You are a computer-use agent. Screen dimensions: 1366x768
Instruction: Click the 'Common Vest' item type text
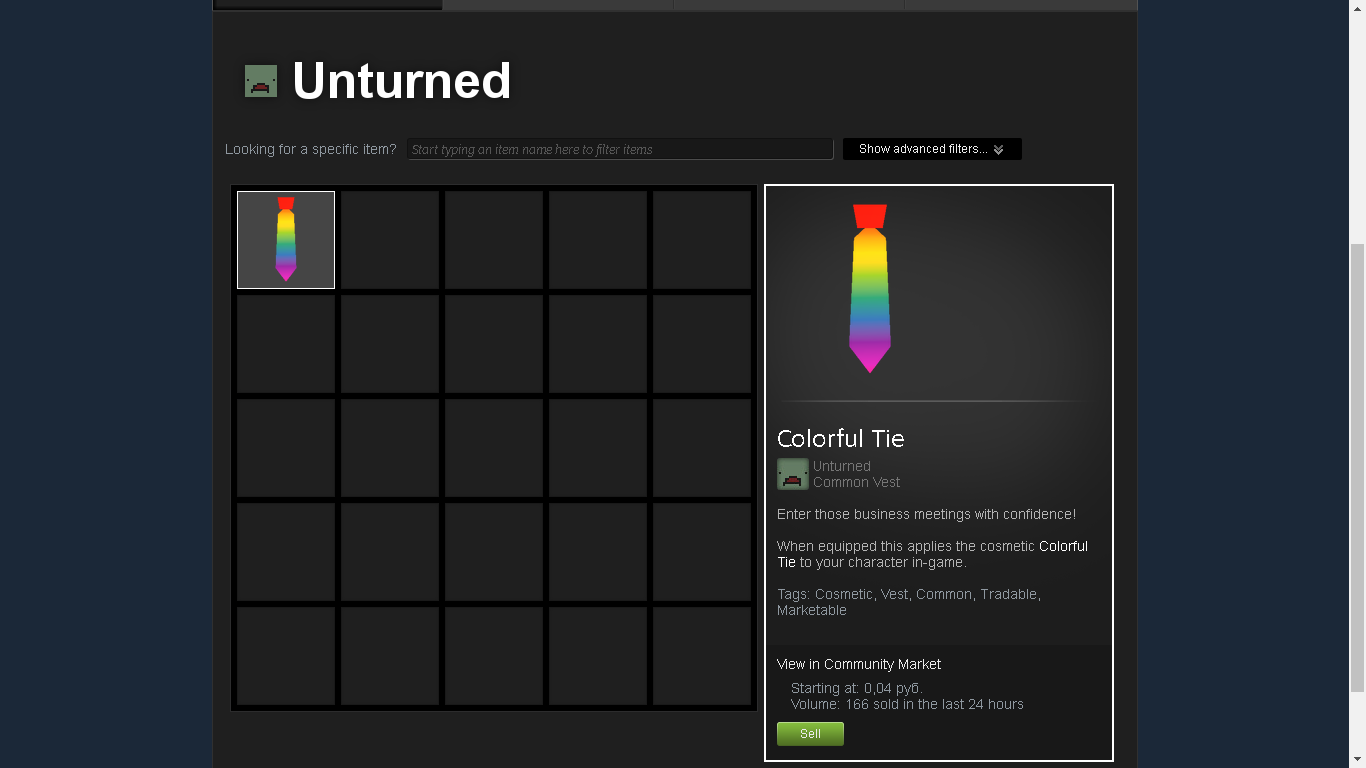pyautogui.click(x=856, y=482)
